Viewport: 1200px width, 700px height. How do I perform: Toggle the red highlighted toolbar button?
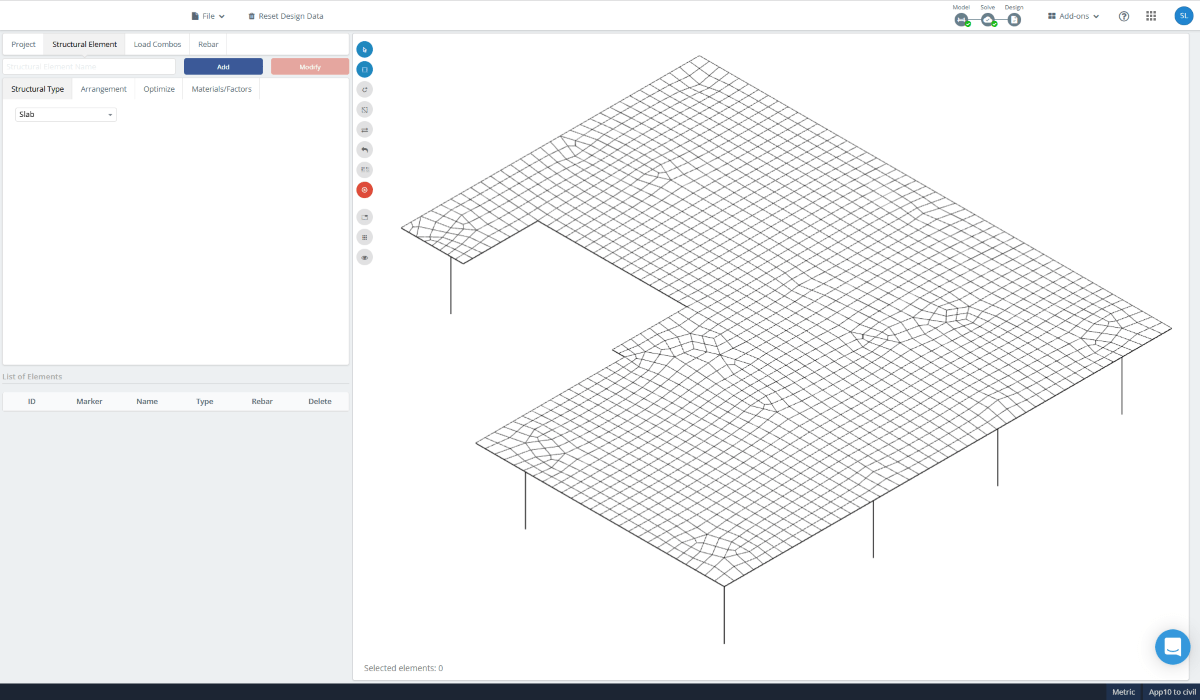(364, 189)
